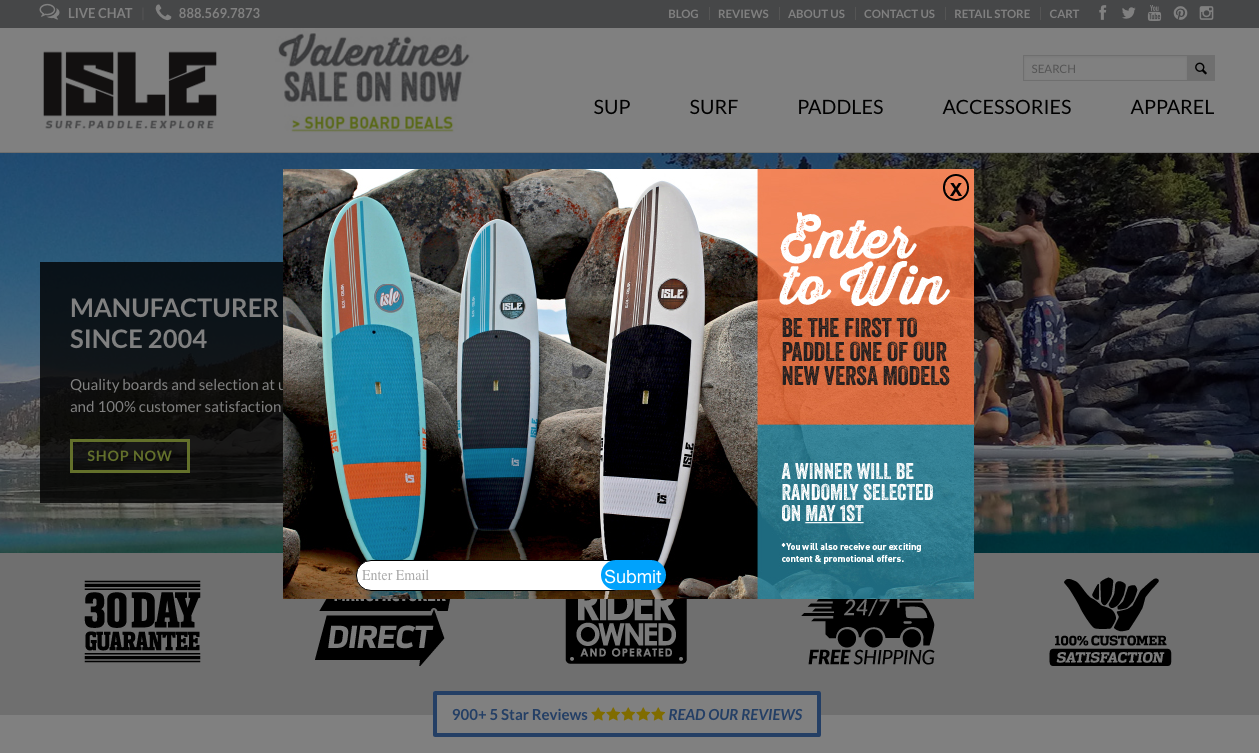
Task: Click the ISLE logo
Action: coord(130,90)
